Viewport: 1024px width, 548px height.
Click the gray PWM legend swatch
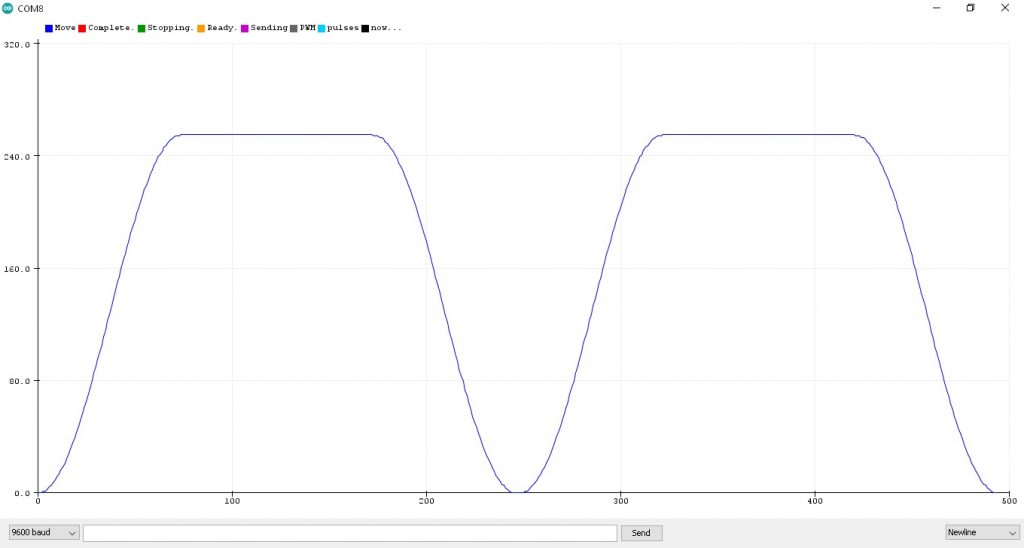(x=294, y=28)
